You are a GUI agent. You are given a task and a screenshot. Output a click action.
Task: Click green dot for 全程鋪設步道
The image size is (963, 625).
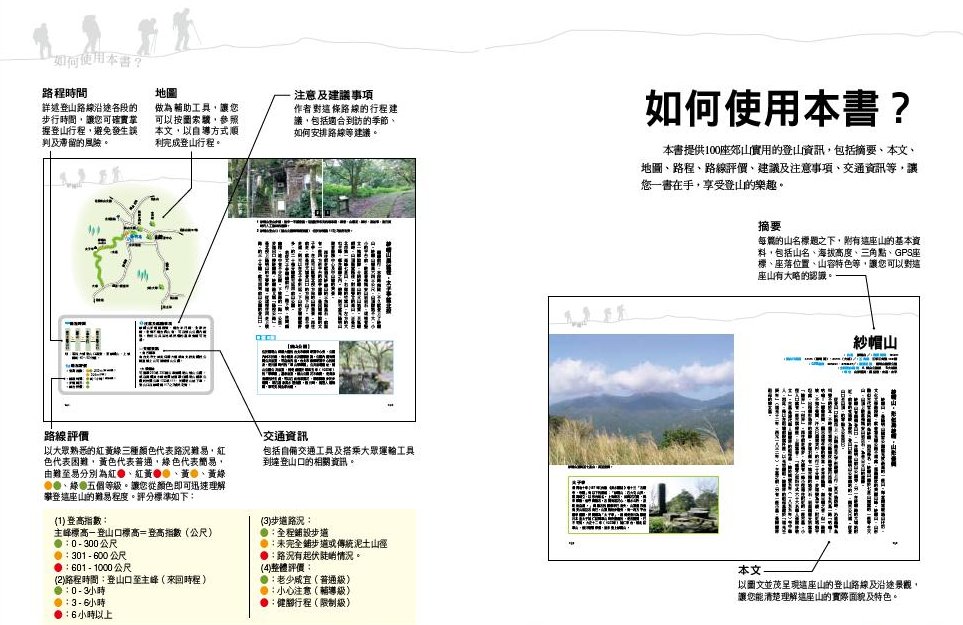coord(265,532)
